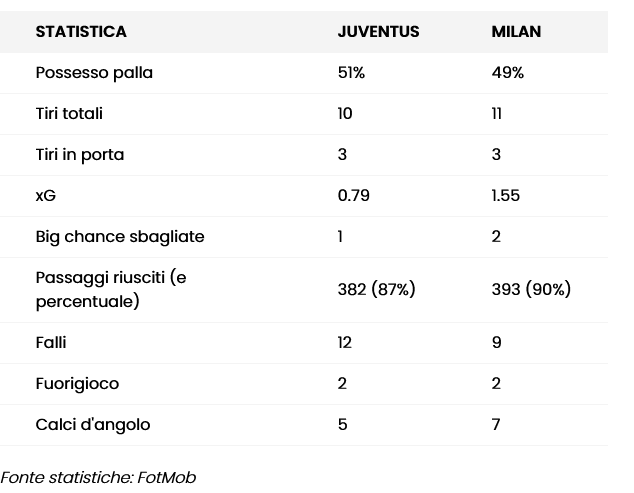This screenshot has height=493, width=634.
Task: Click the JUVENTUS column header
Action: coord(378,32)
